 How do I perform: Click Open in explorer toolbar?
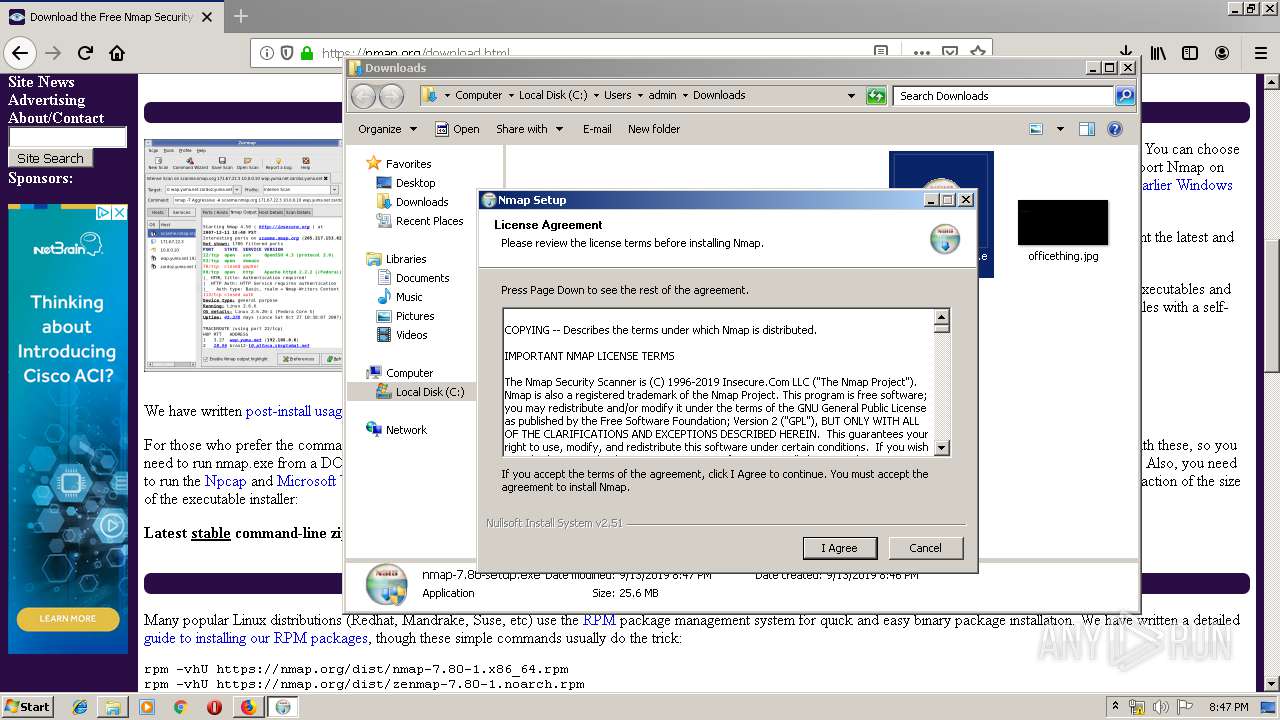[x=457, y=129]
